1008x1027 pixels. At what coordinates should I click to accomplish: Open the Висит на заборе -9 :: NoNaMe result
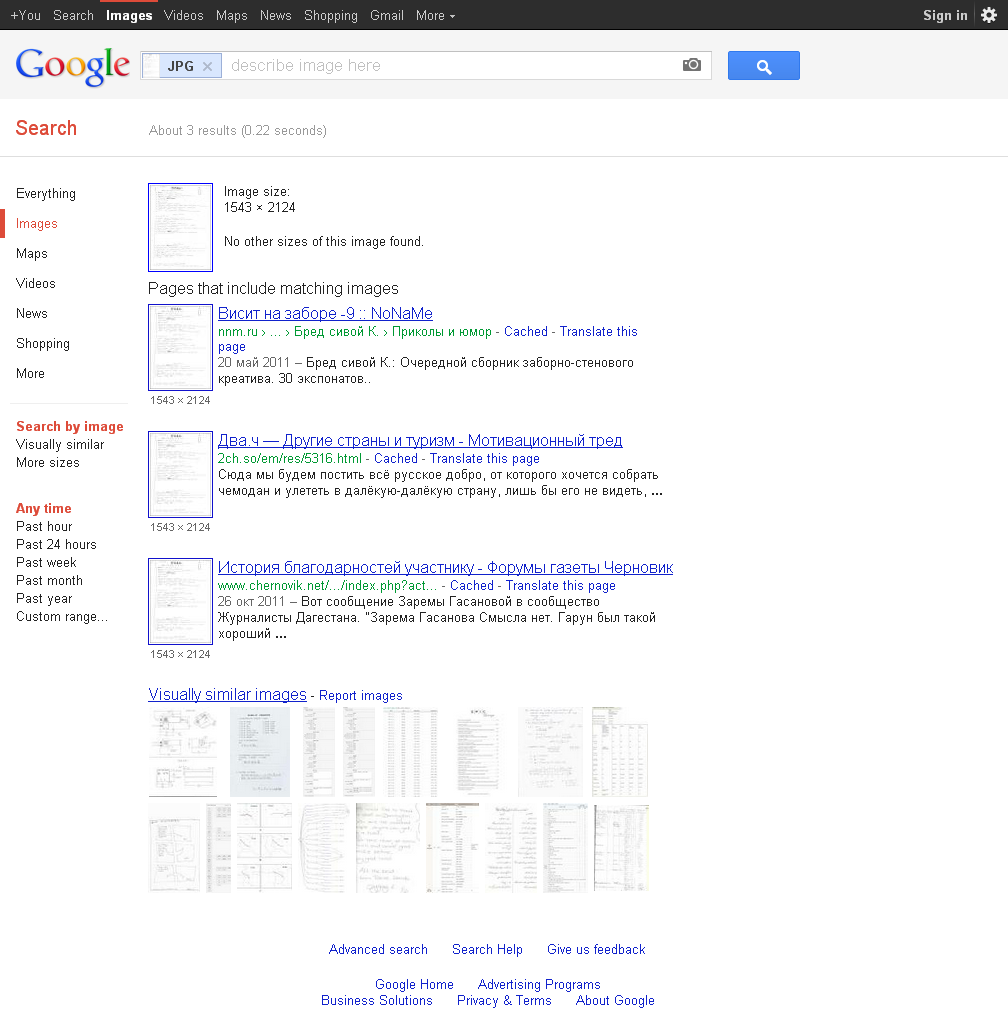pos(325,313)
